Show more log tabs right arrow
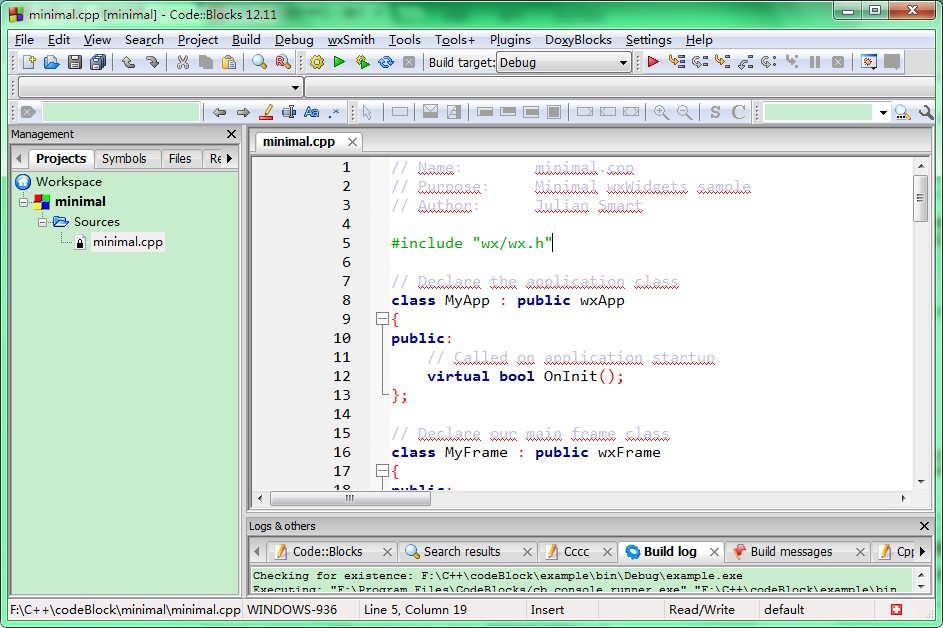The height and width of the screenshot is (628, 943). (x=922, y=552)
